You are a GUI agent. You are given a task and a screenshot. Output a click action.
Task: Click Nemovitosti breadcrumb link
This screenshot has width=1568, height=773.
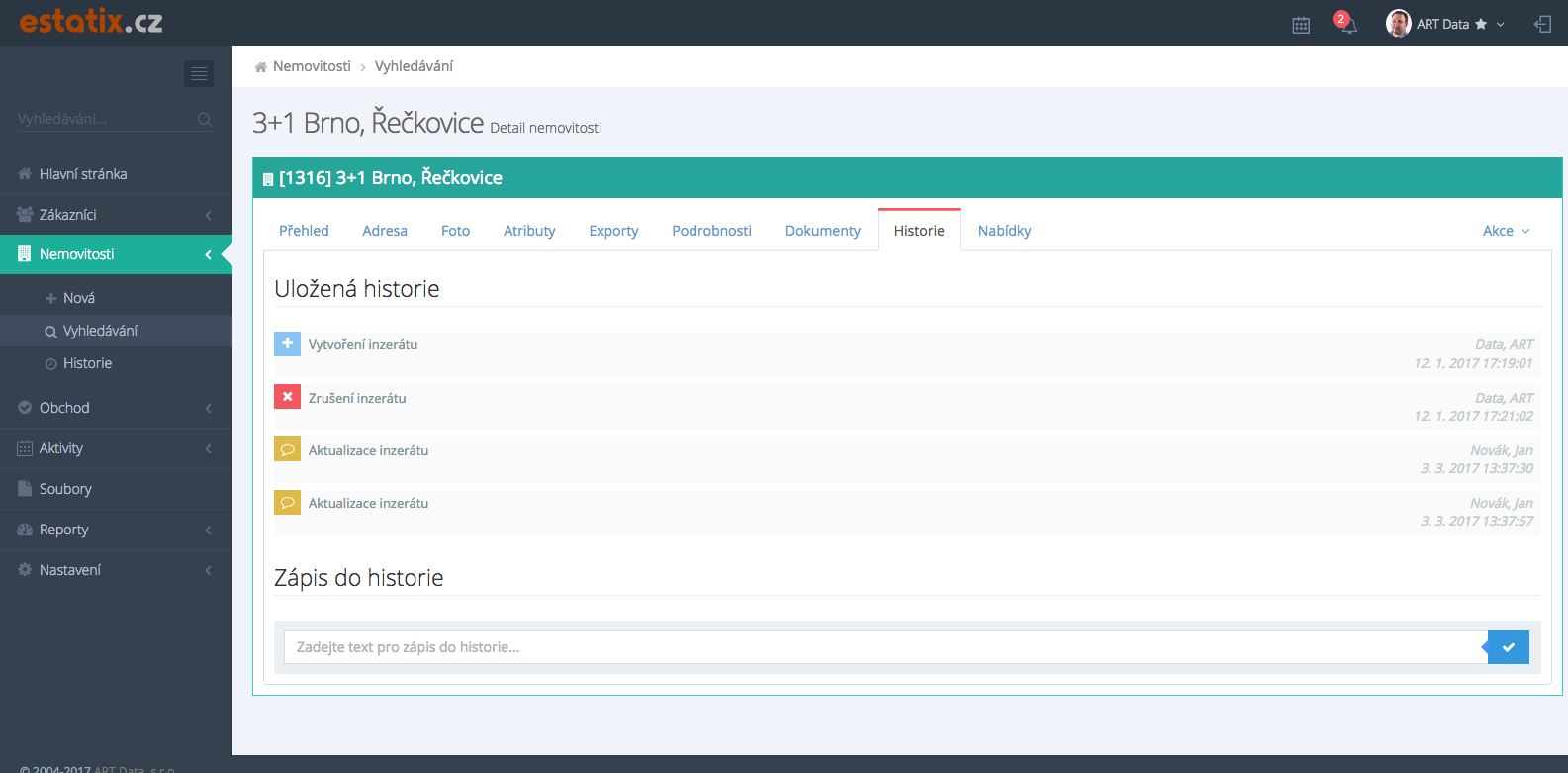click(312, 66)
